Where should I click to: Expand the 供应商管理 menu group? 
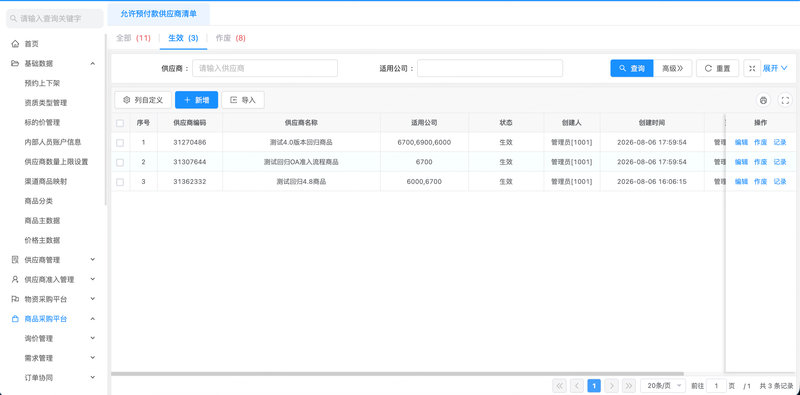93,260
